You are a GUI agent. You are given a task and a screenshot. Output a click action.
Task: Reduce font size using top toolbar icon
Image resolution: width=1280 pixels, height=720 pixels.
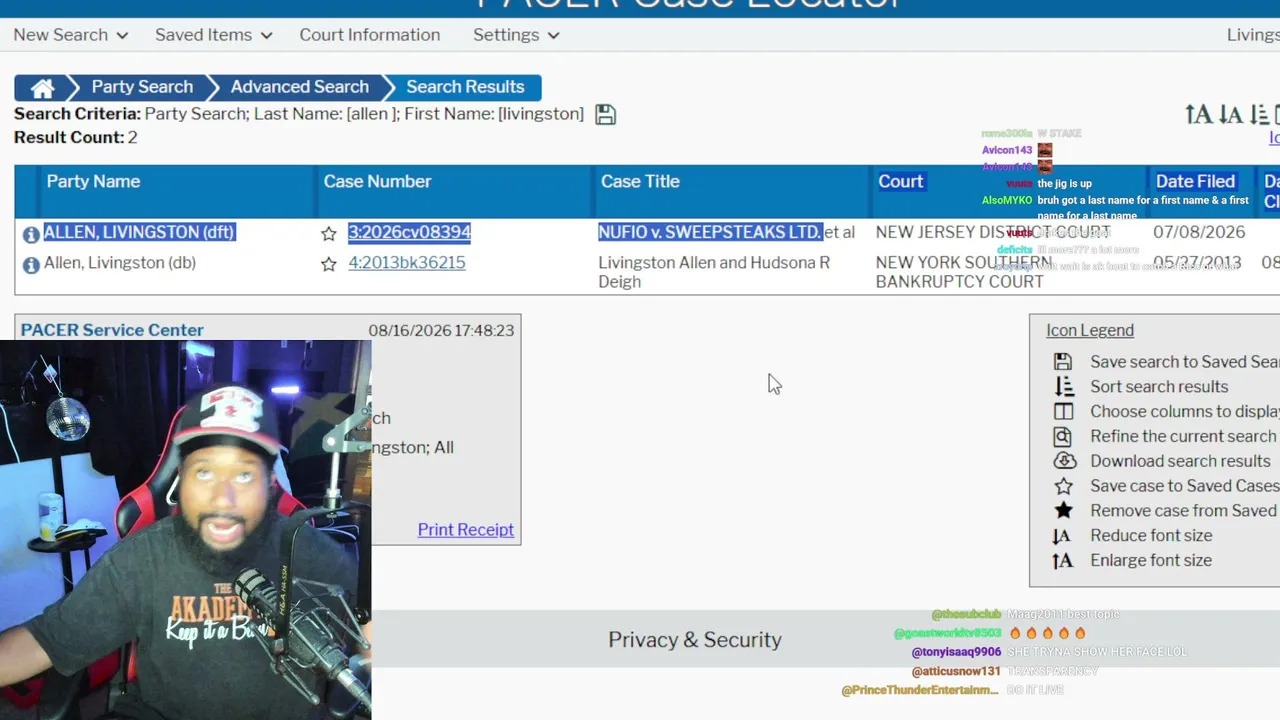[1231, 114]
